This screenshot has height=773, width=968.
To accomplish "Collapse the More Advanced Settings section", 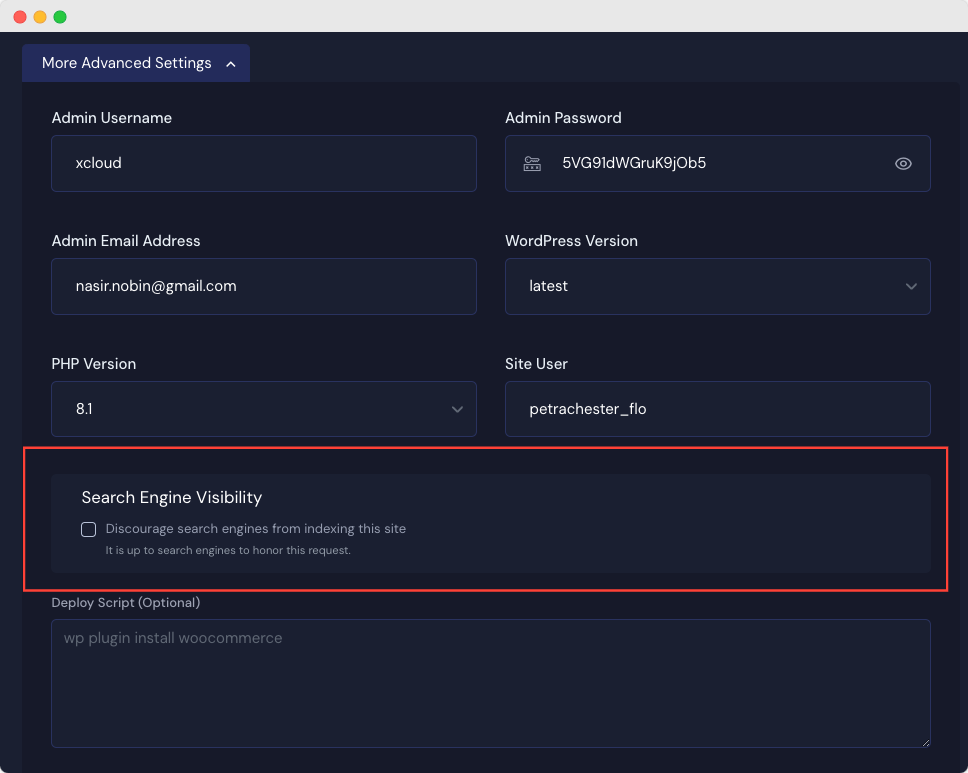I will (135, 62).
